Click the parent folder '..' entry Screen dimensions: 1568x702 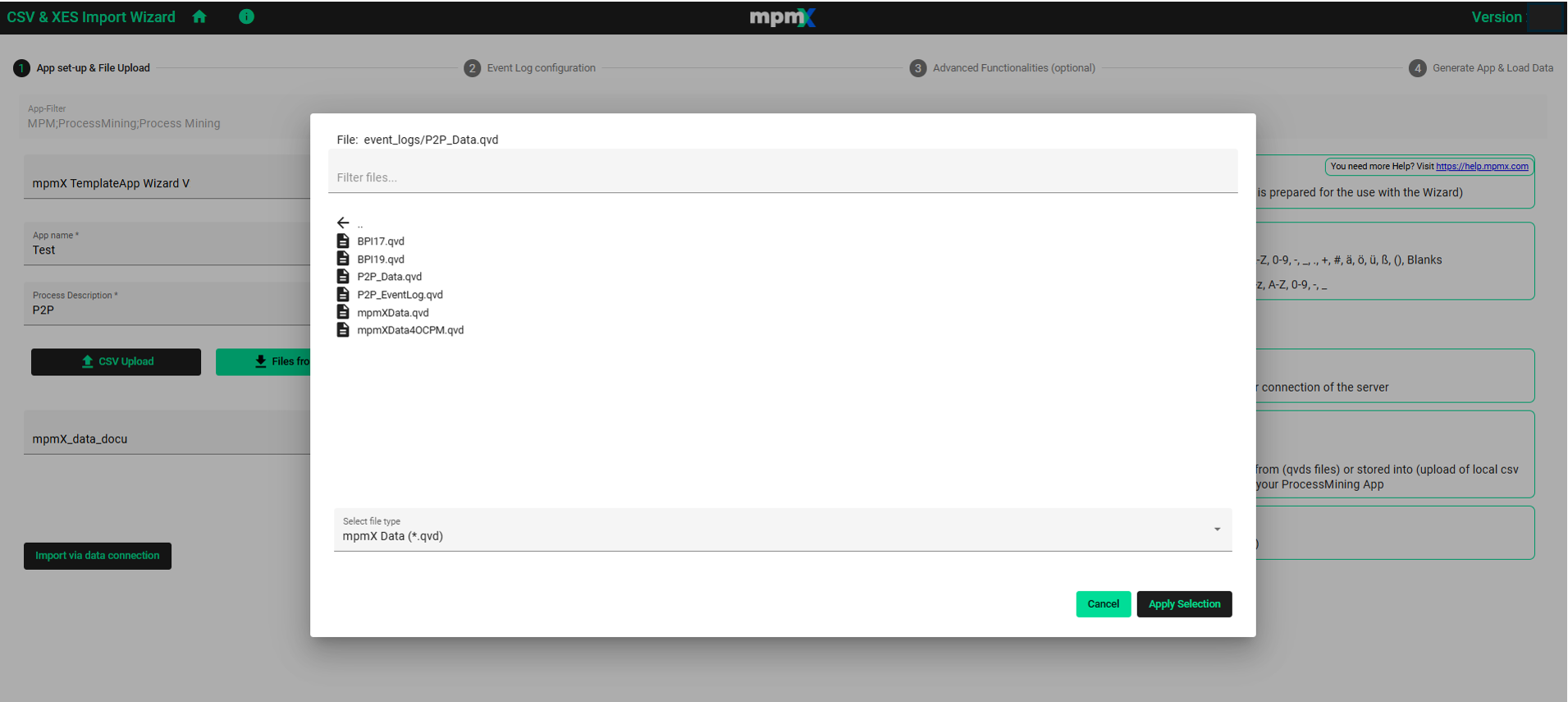pyautogui.click(x=359, y=223)
